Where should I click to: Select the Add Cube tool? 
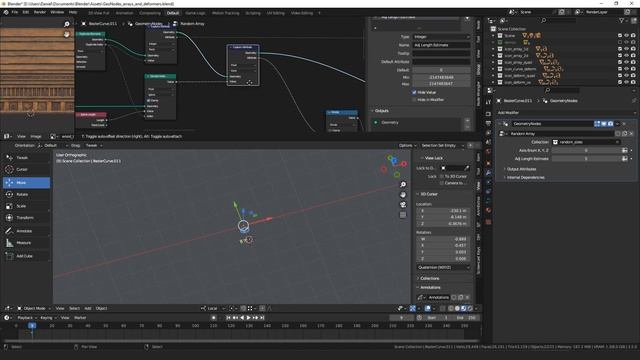pos(27,256)
